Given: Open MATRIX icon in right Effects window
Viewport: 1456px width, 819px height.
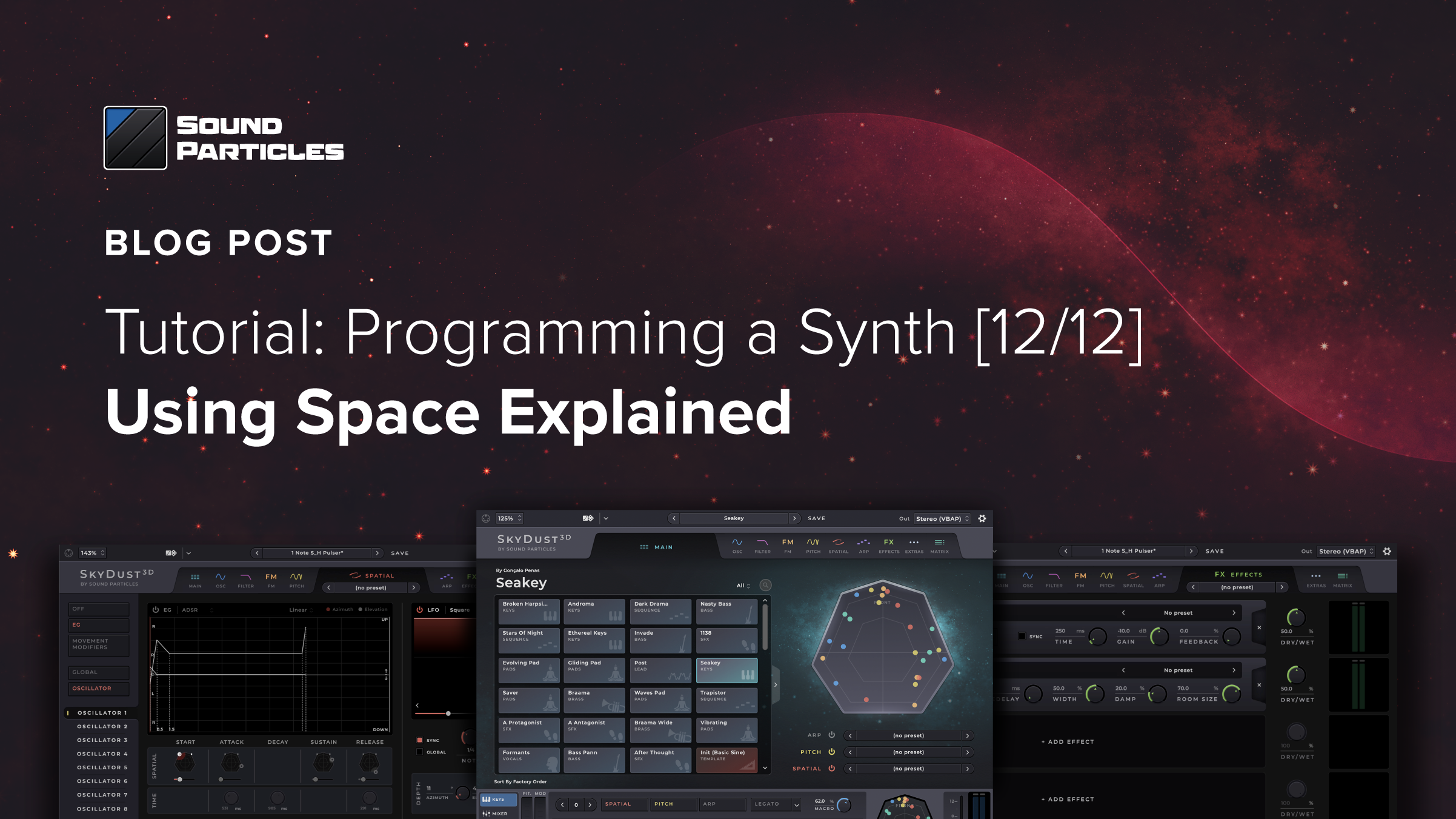Looking at the screenshot, I should pos(1343,579).
